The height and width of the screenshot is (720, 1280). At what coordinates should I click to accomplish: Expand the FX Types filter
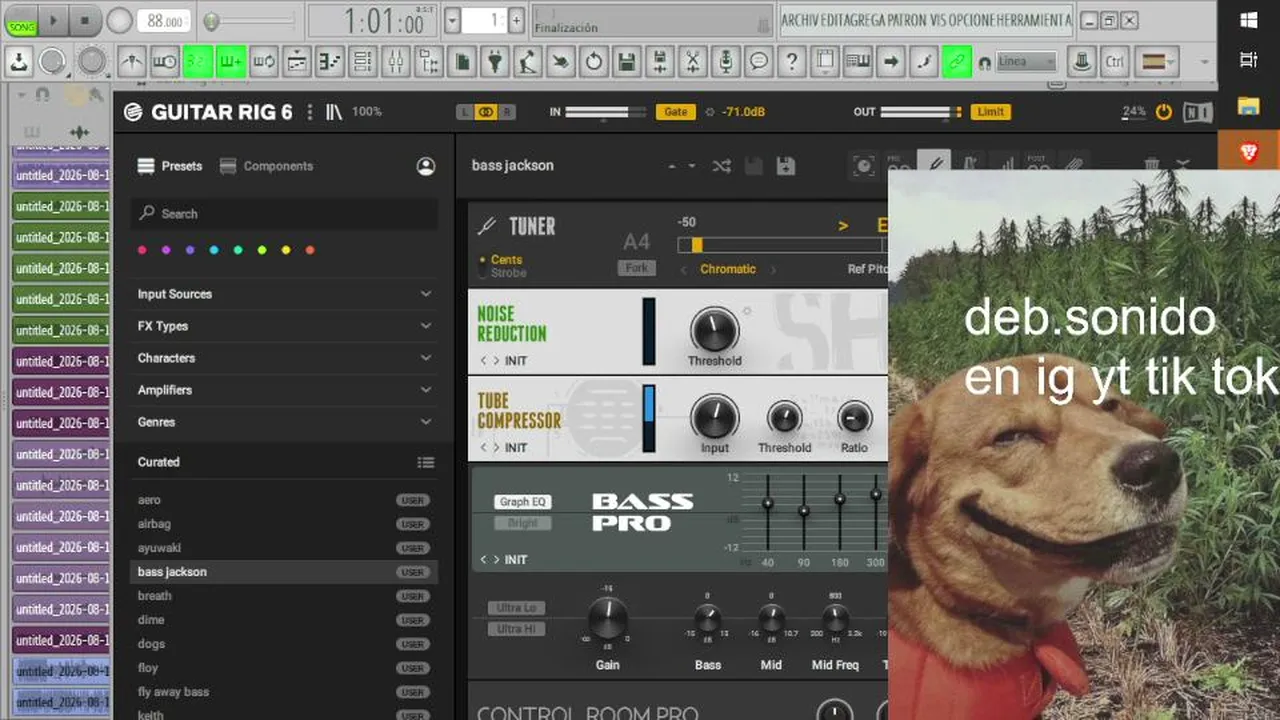coord(285,326)
